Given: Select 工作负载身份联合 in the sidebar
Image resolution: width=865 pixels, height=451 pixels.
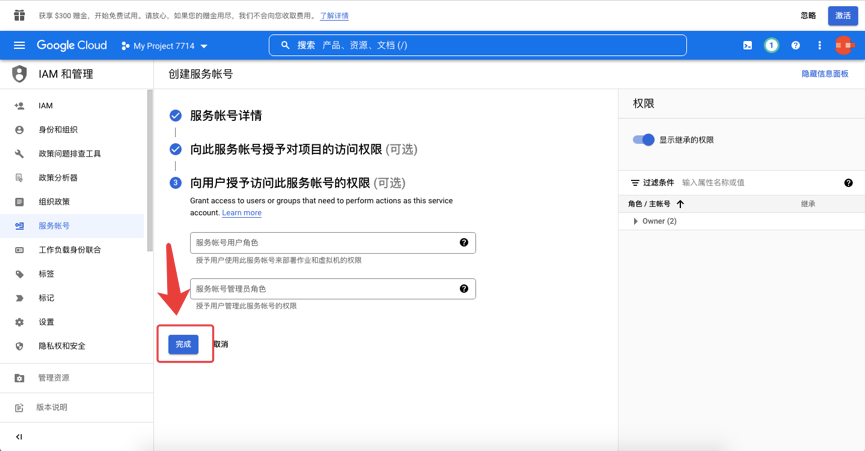Looking at the screenshot, I should pos(70,250).
